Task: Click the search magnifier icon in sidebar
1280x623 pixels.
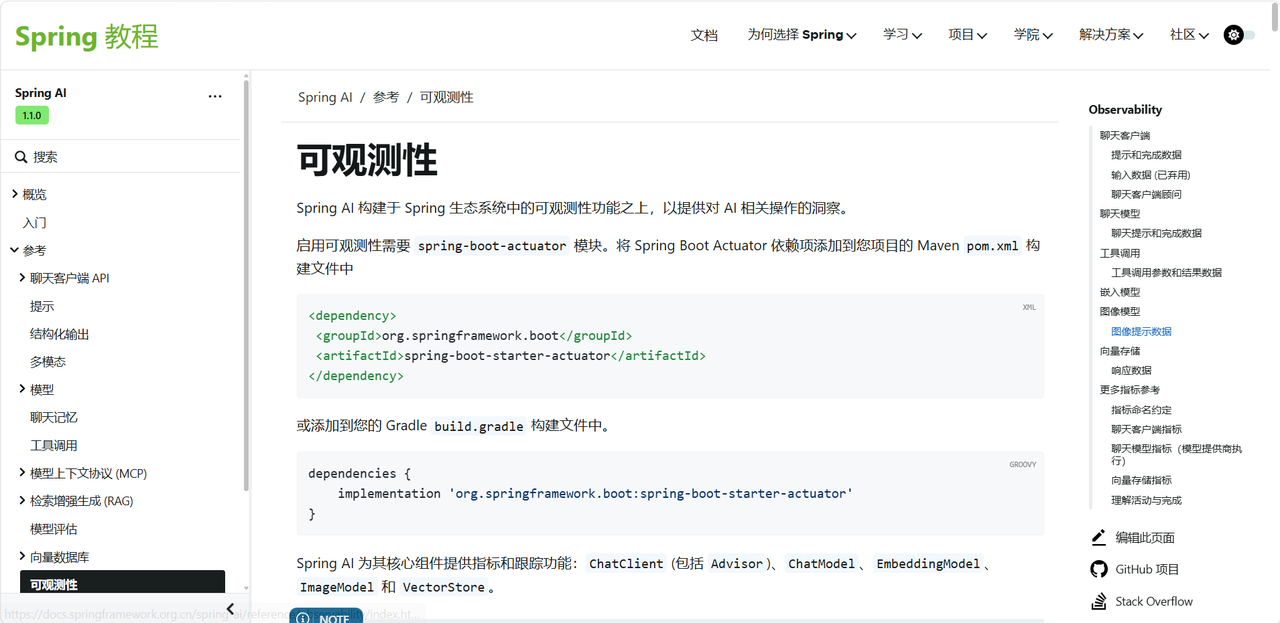Action: tap(20, 157)
